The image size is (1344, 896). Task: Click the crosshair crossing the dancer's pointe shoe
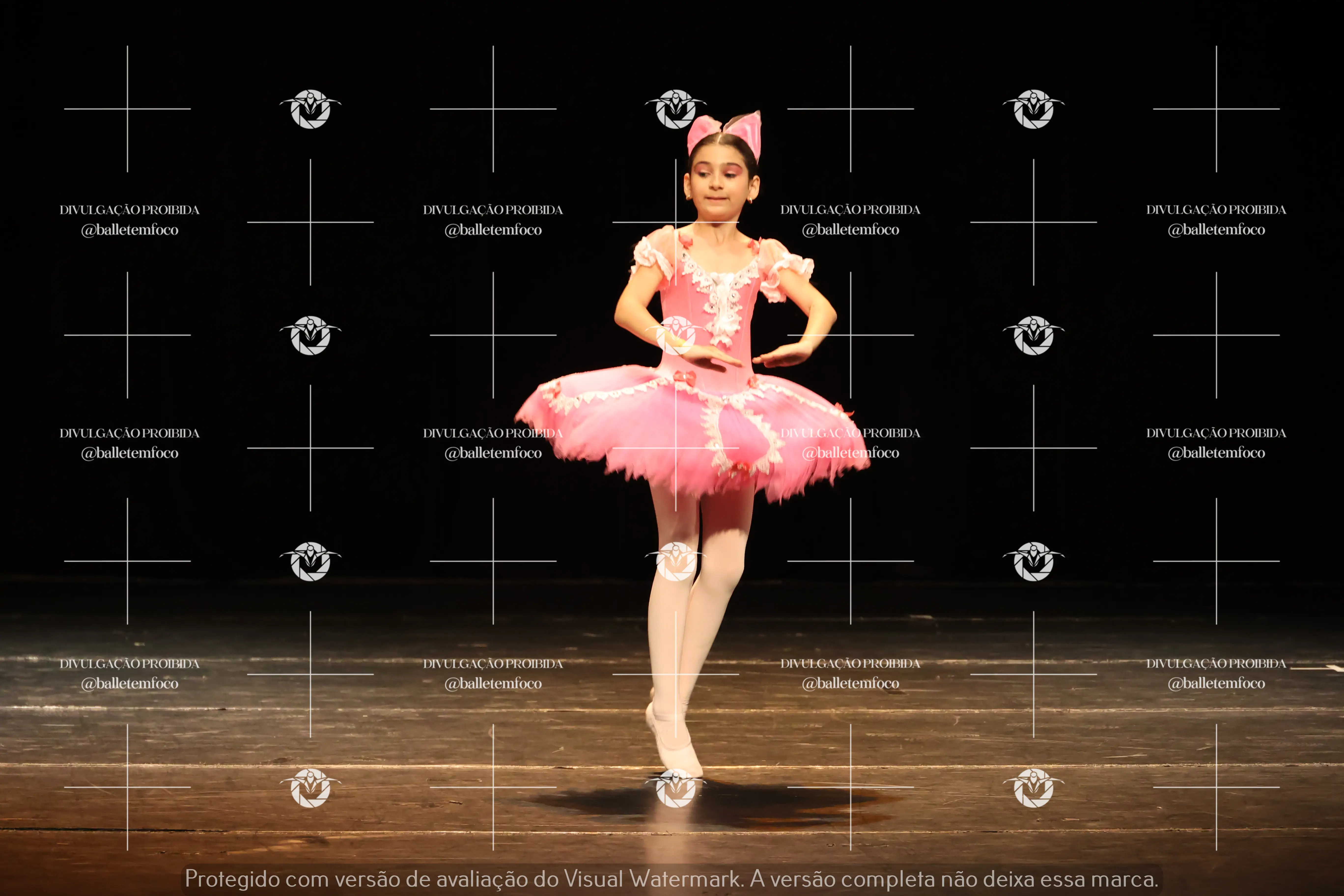pyautogui.click(x=675, y=674)
